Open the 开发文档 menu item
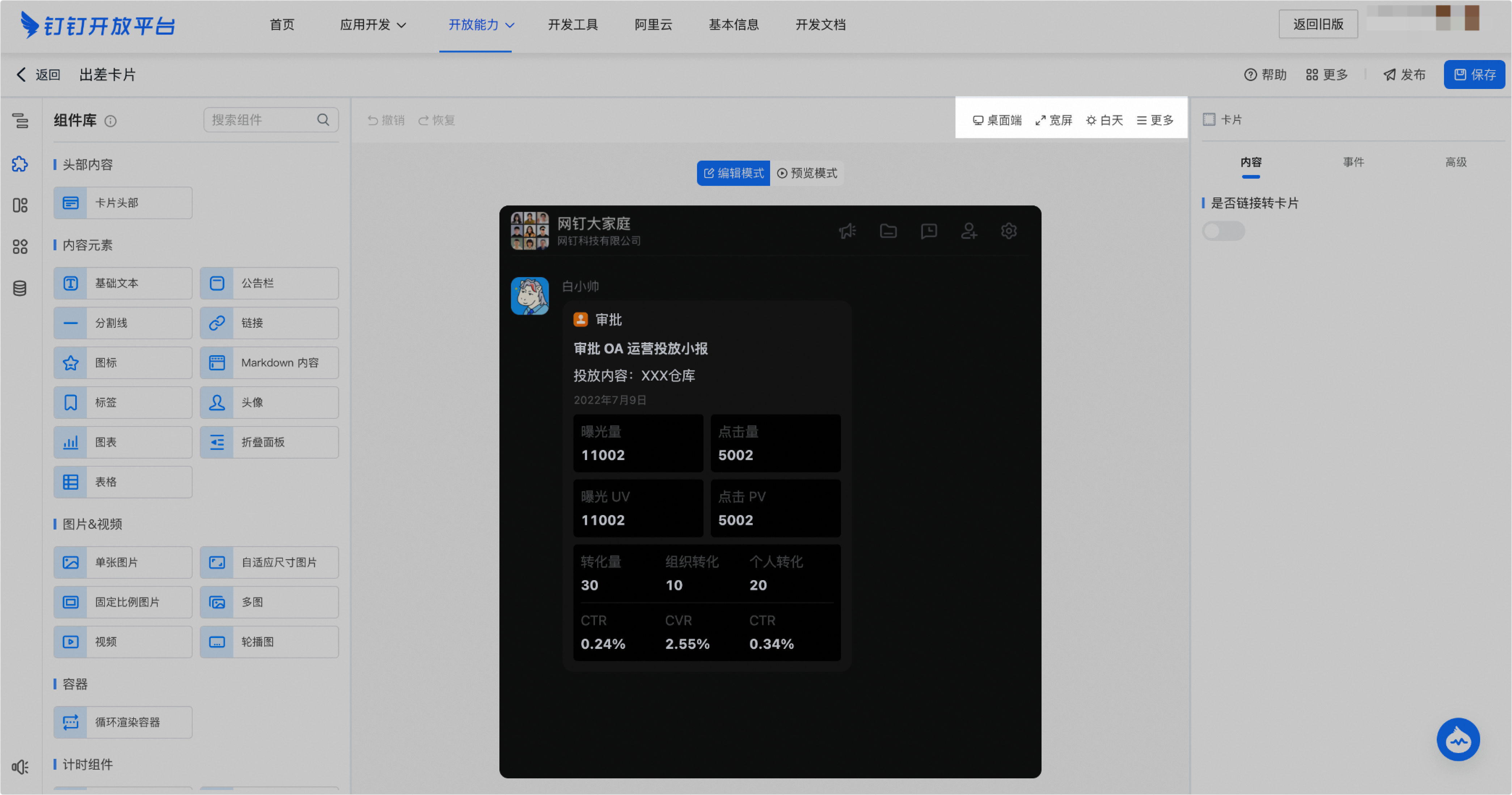The height and width of the screenshot is (795, 1512). (x=820, y=25)
